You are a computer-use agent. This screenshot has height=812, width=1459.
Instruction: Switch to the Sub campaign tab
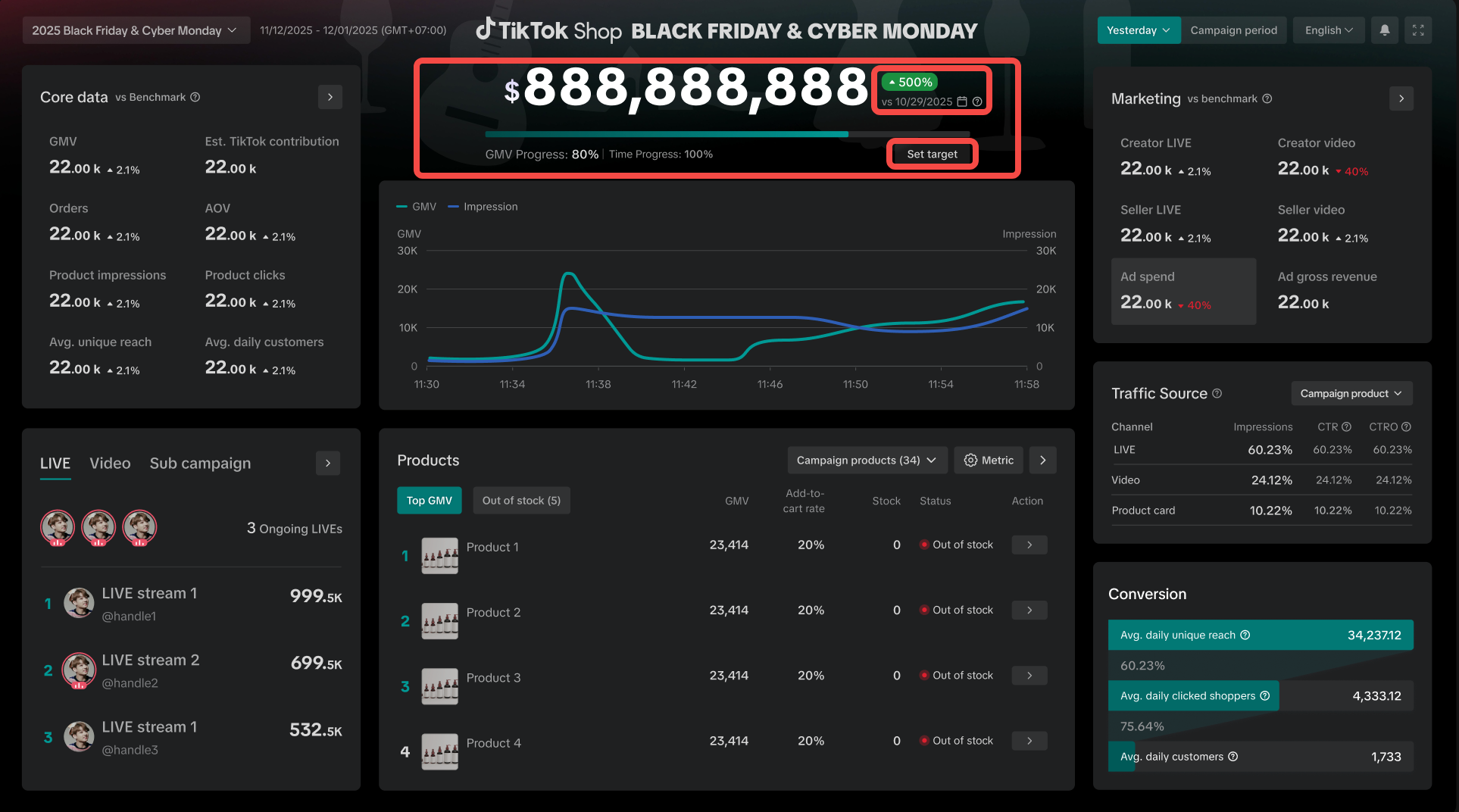point(200,464)
